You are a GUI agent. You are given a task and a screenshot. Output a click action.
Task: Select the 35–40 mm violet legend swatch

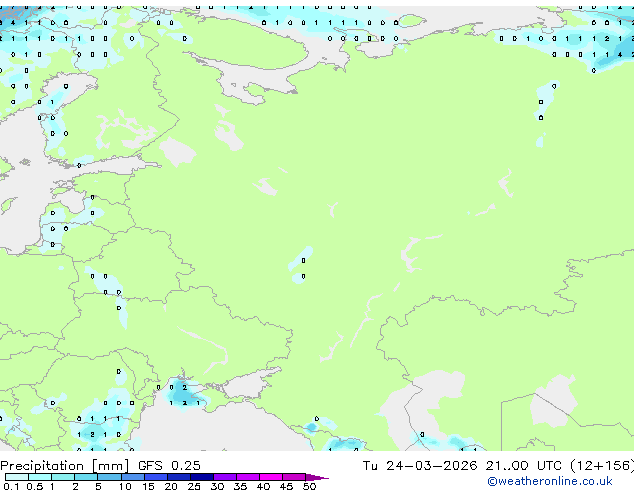point(248,477)
